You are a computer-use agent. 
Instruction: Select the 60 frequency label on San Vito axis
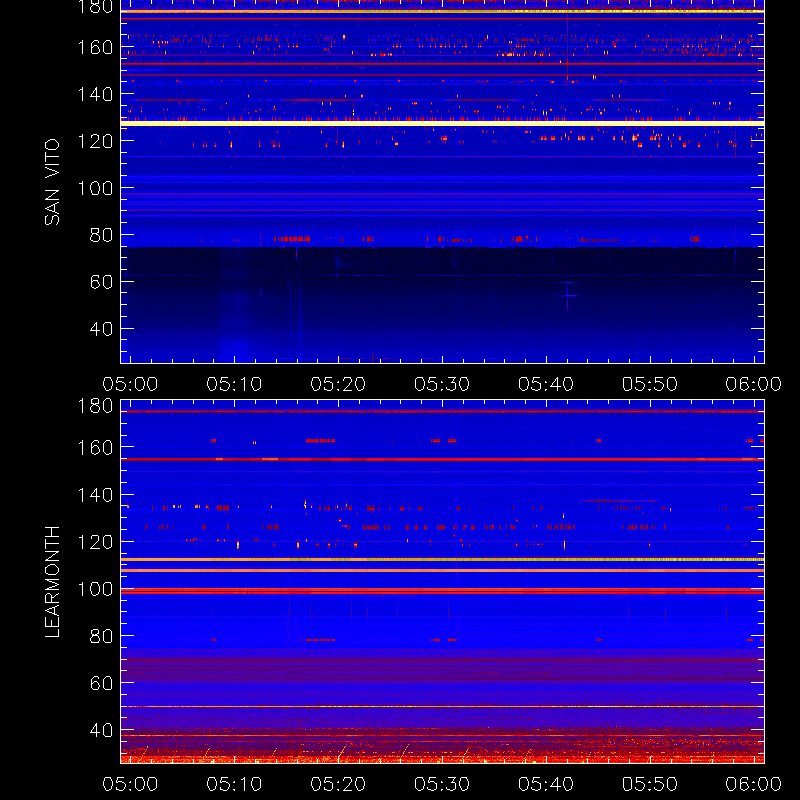[101, 282]
